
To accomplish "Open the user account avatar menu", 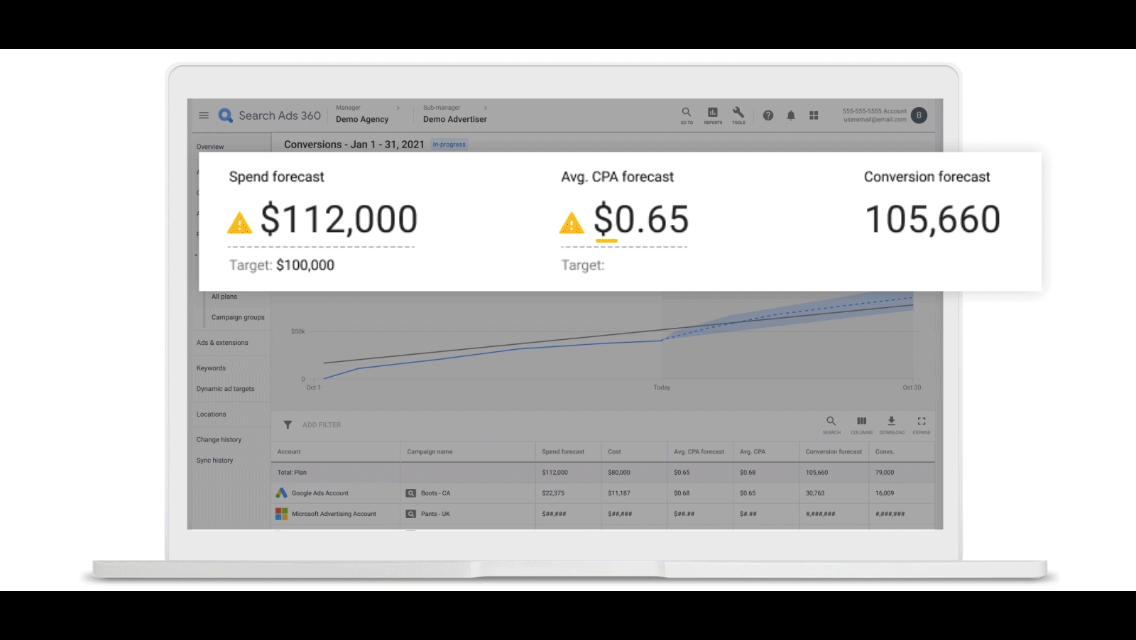I will tap(918, 116).
